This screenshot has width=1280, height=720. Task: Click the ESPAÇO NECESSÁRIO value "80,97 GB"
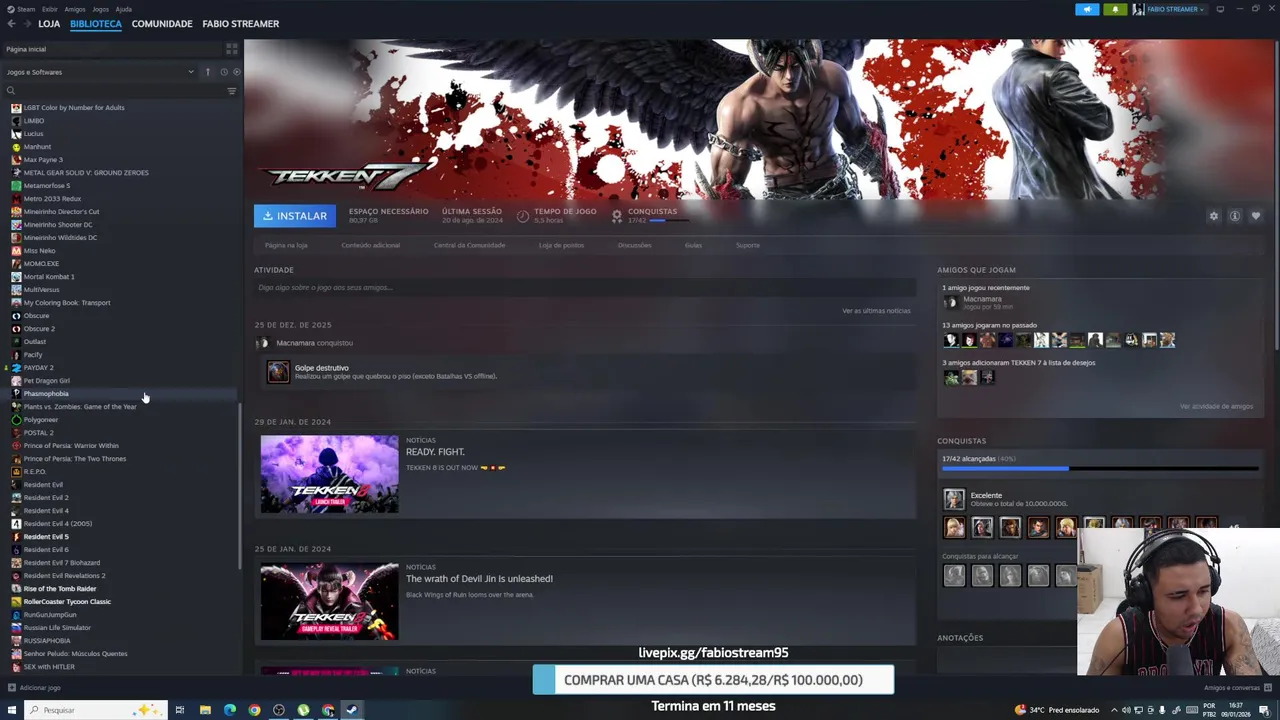click(363, 220)
